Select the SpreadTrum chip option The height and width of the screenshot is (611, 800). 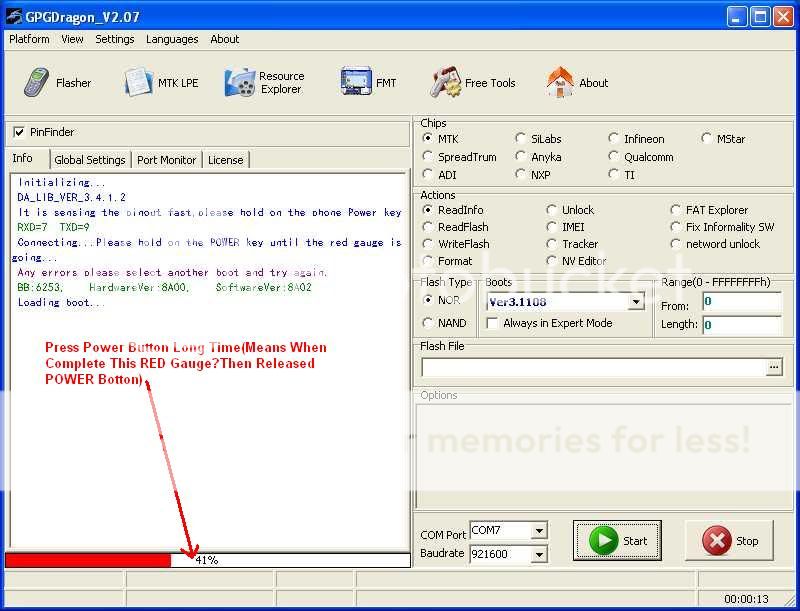pos(428,157)
